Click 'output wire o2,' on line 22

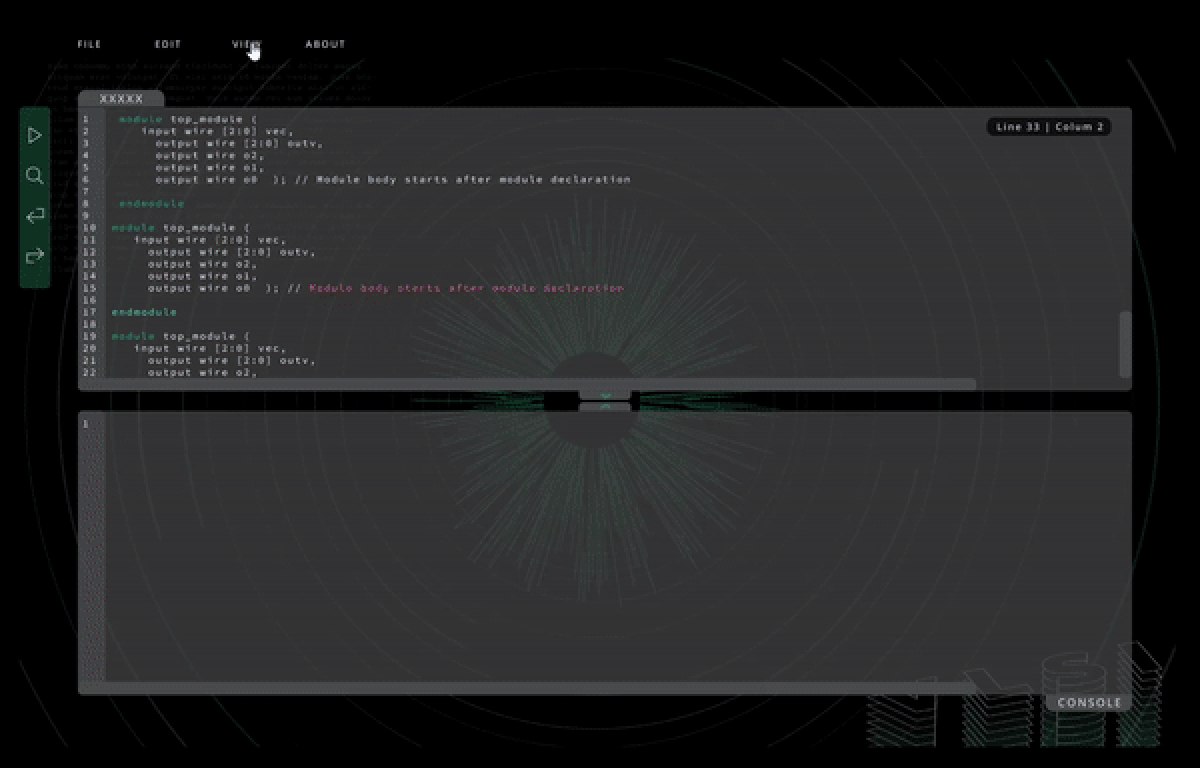pyautogui.click(x=202, y=372)
